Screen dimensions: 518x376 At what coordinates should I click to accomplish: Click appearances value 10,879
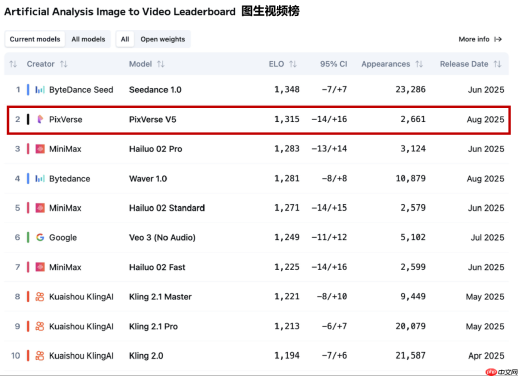click(410, 178)
